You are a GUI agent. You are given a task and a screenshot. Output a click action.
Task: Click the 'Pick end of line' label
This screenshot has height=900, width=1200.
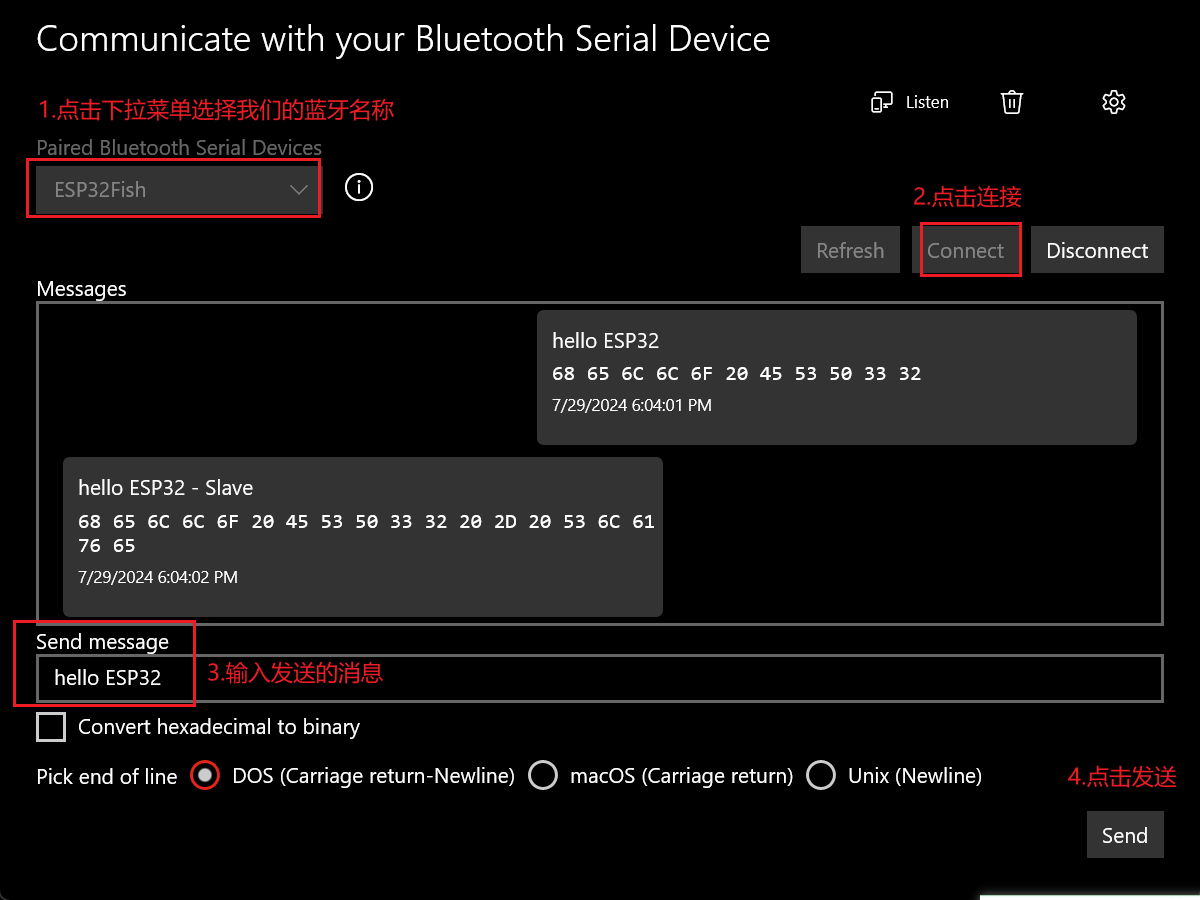pyautogui.click(x=107, y=776)
